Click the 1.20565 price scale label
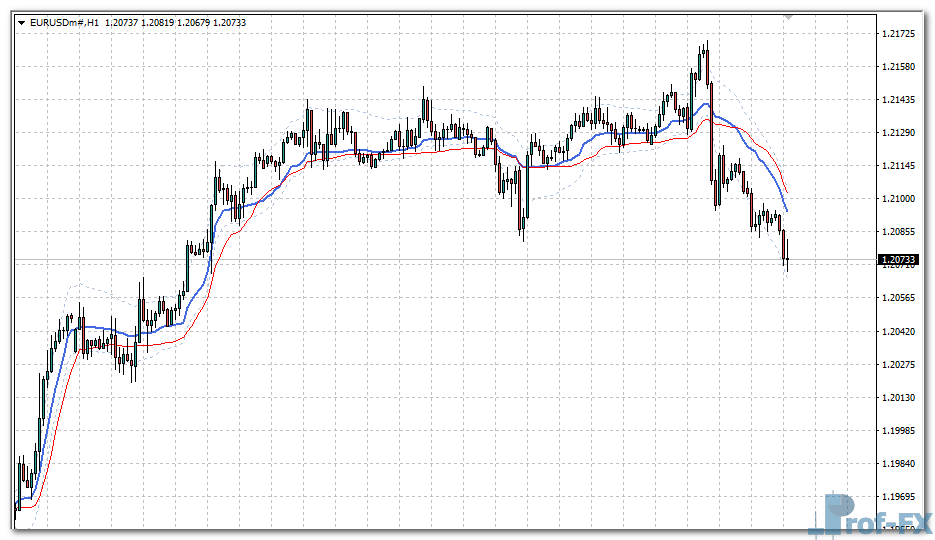The image size is (935, 540). click(x=900, y=298)
